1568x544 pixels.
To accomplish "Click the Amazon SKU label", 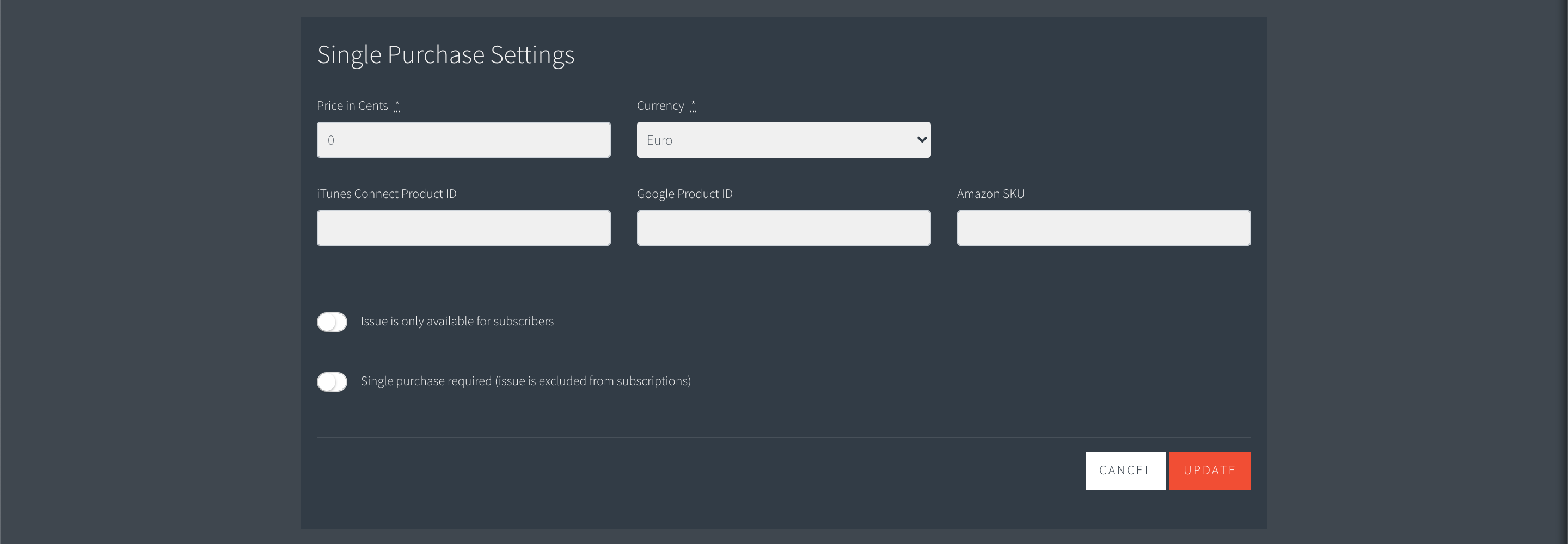I will click(x=990, y=194).
